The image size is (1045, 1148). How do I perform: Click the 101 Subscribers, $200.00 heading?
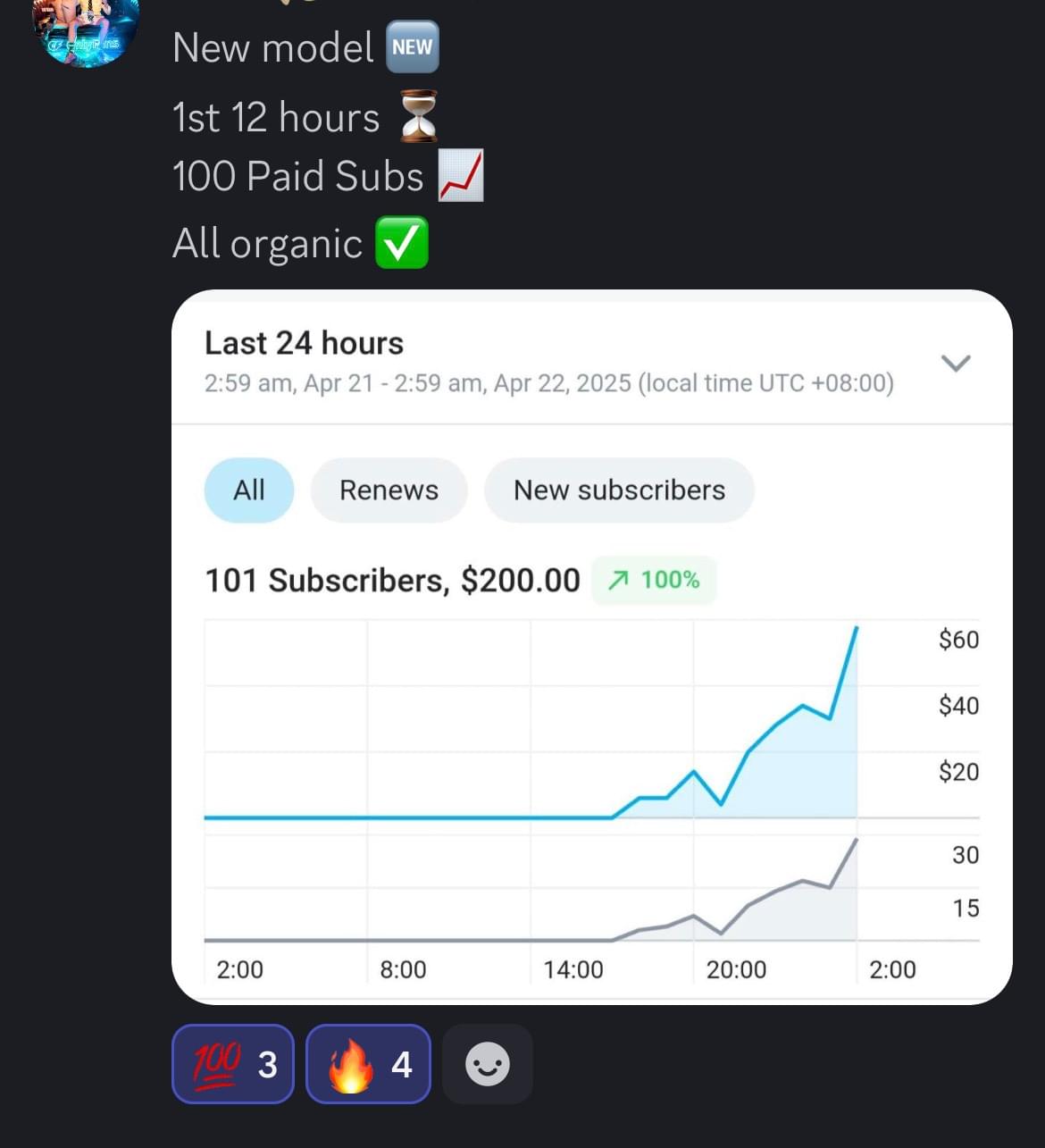pyautogui.click(x=392, y=581)
